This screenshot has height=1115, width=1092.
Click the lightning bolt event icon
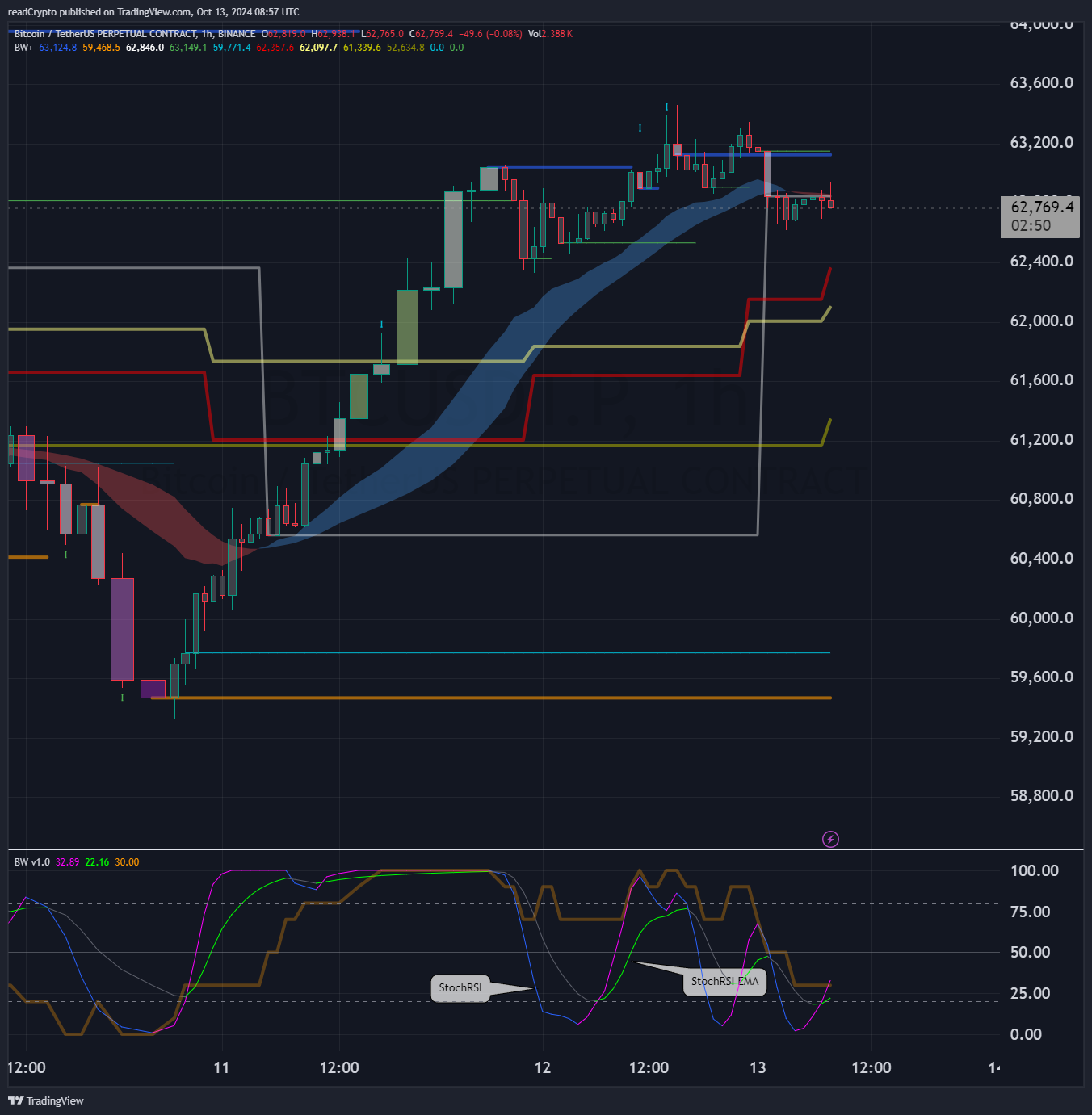point(830,840)
